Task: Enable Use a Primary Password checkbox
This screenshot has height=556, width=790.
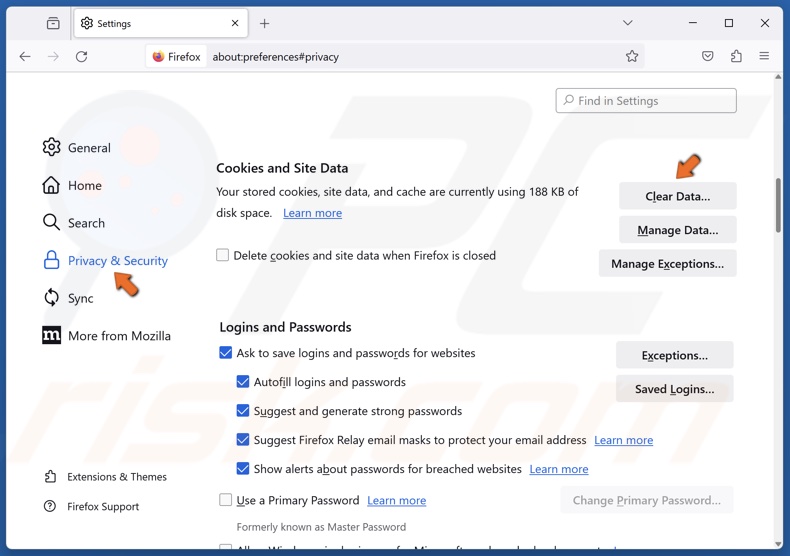Action: tap(225, 500)
